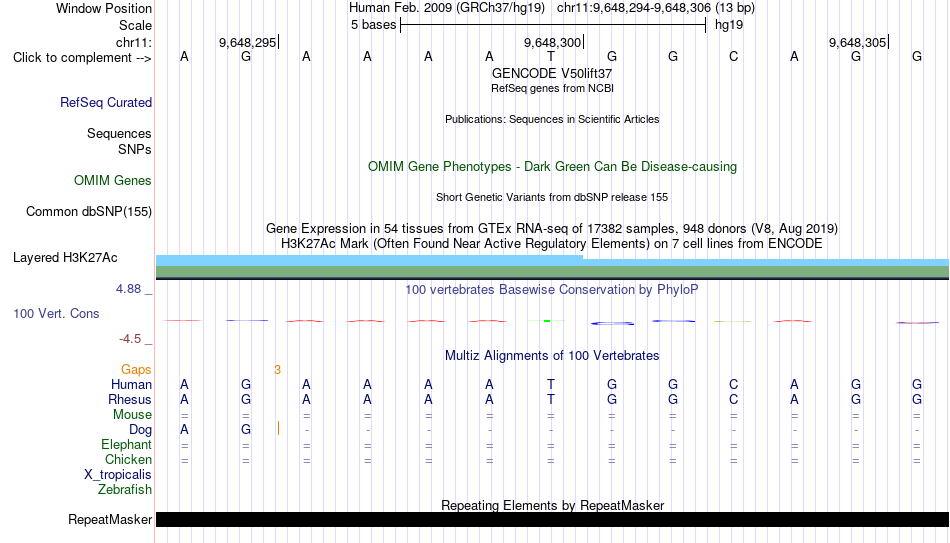Click the 'chr11:' ruler label
The height and width of the screenshot is (543, 950).
point(134,42)
